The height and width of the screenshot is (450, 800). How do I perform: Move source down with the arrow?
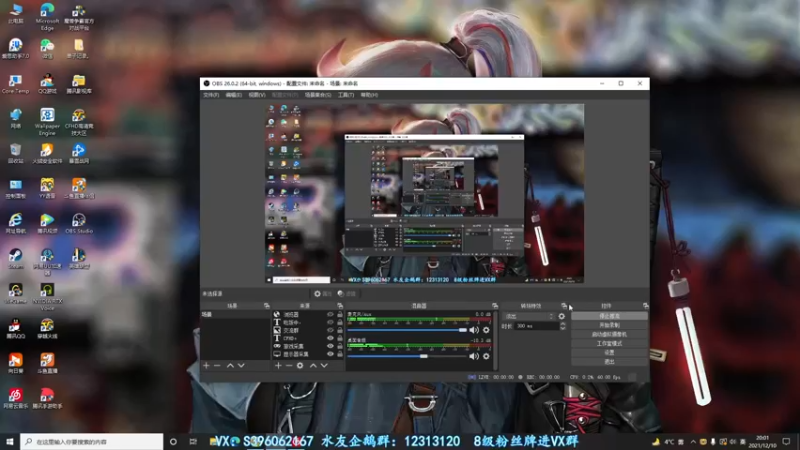coord(324,366)
